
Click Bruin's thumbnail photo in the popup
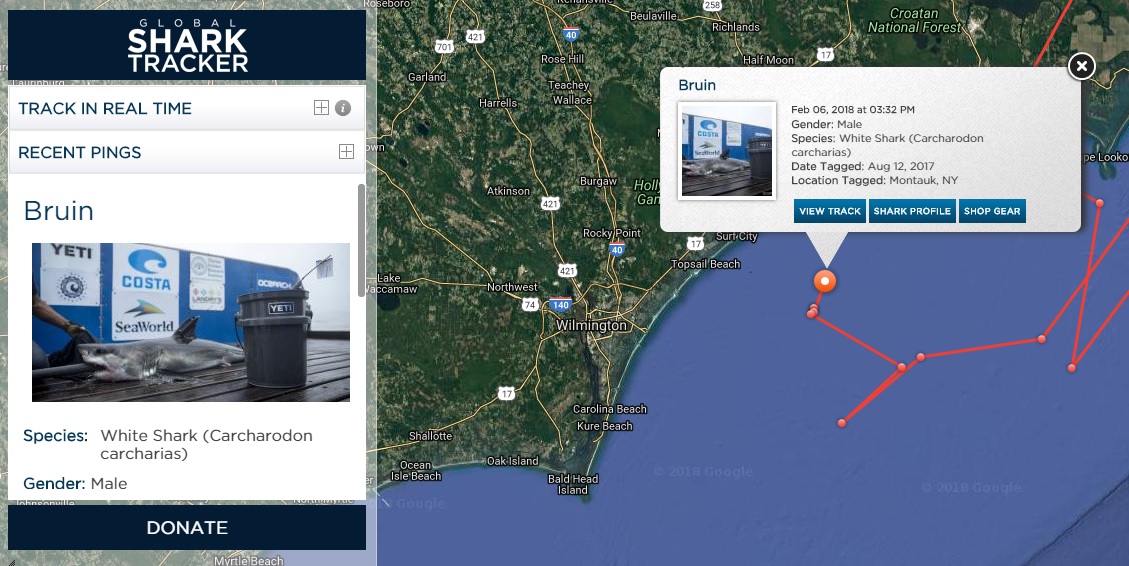727,151
